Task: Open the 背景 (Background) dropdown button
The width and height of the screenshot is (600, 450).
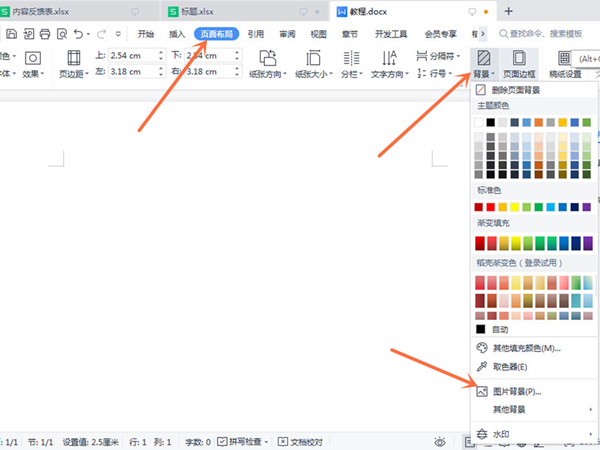Action: [x=483, y=64]
